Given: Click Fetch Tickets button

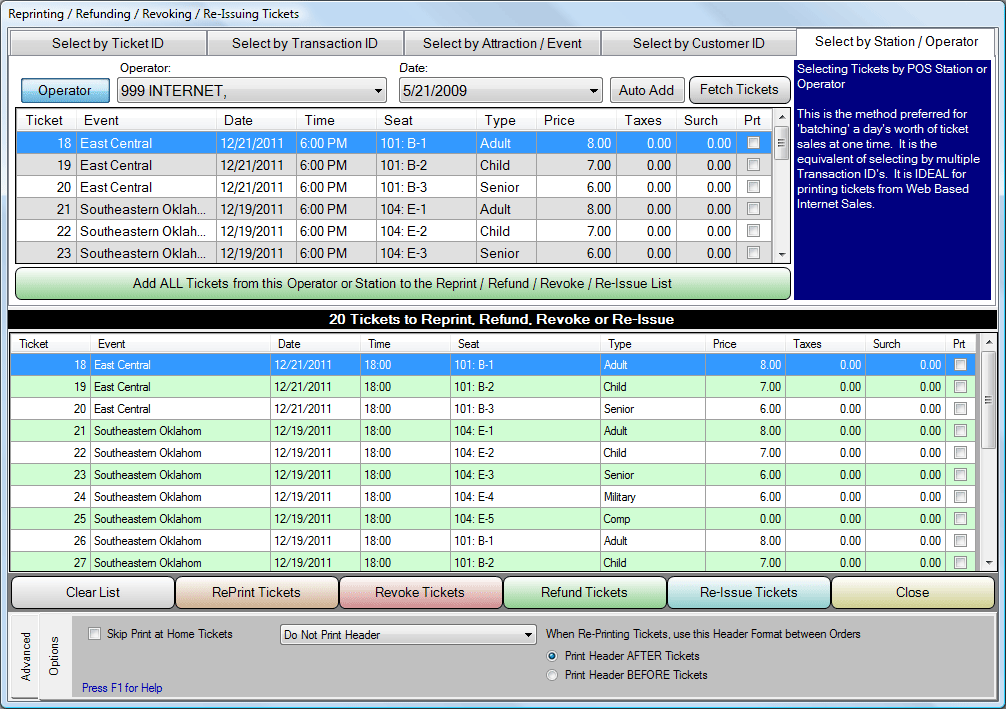Looking at the screenshot, I should 738,90.
